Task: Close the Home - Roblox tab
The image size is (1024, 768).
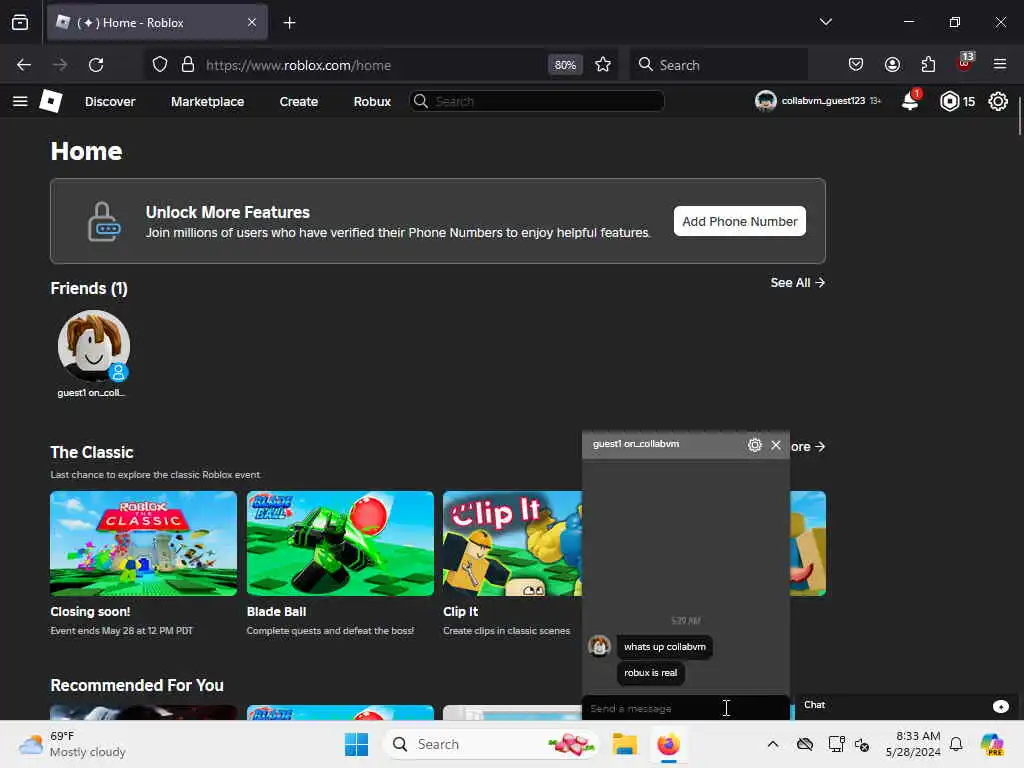Action: point(252,23)
